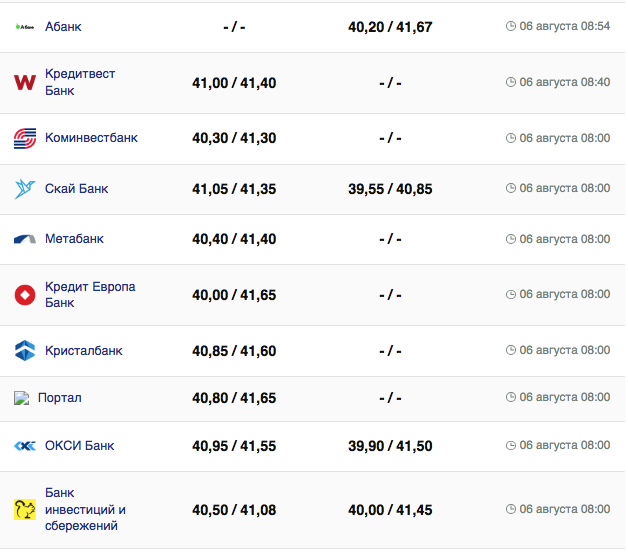Click the ОКСИ Банк logo icon
The image size is (628, 553).
point(25,446)
